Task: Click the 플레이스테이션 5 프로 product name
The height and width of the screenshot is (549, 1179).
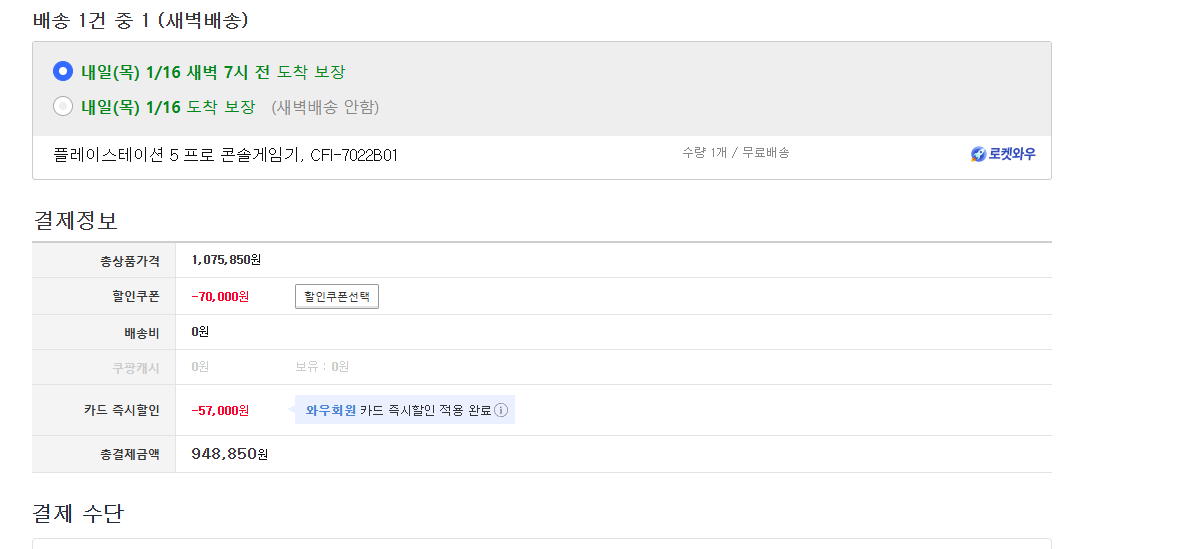Action: pyautogui.click(x=225, y=155)
